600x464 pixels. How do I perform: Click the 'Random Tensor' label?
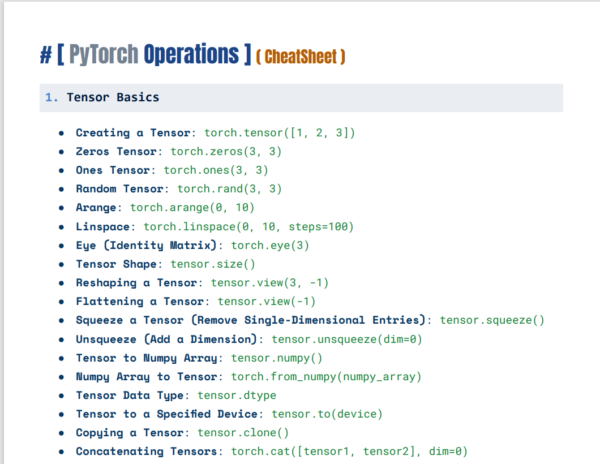[119, 189]
